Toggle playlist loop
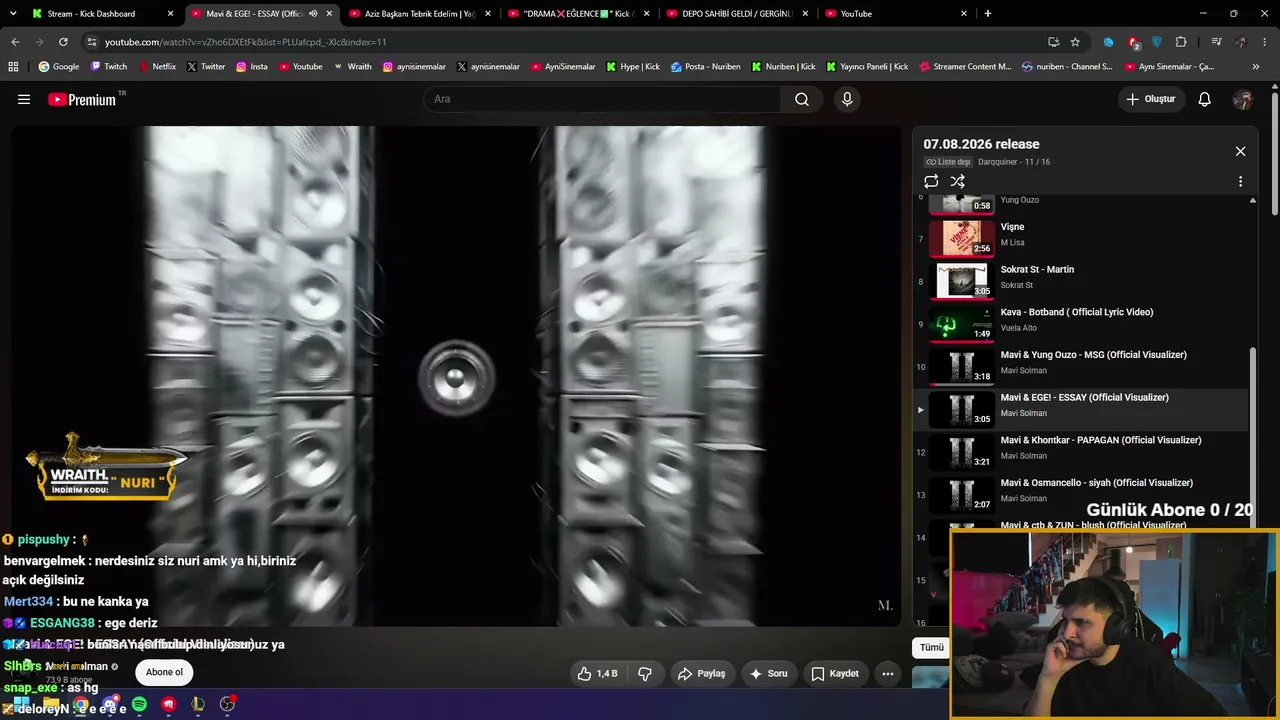This screenshot has height=720, width=1280. coord(931,181)
